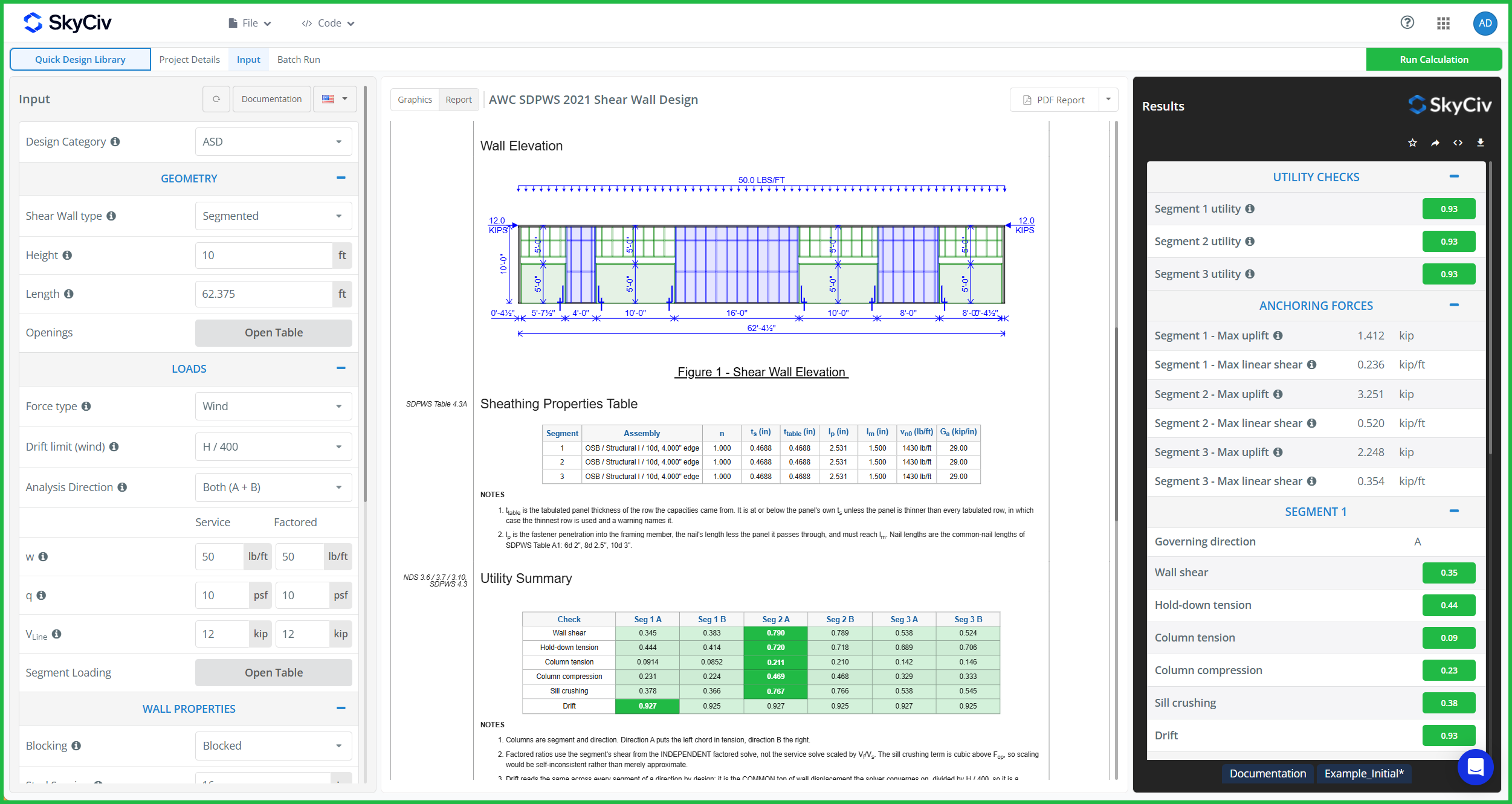Click the Segment 1 utility info icon

[x=1250, y=208]
